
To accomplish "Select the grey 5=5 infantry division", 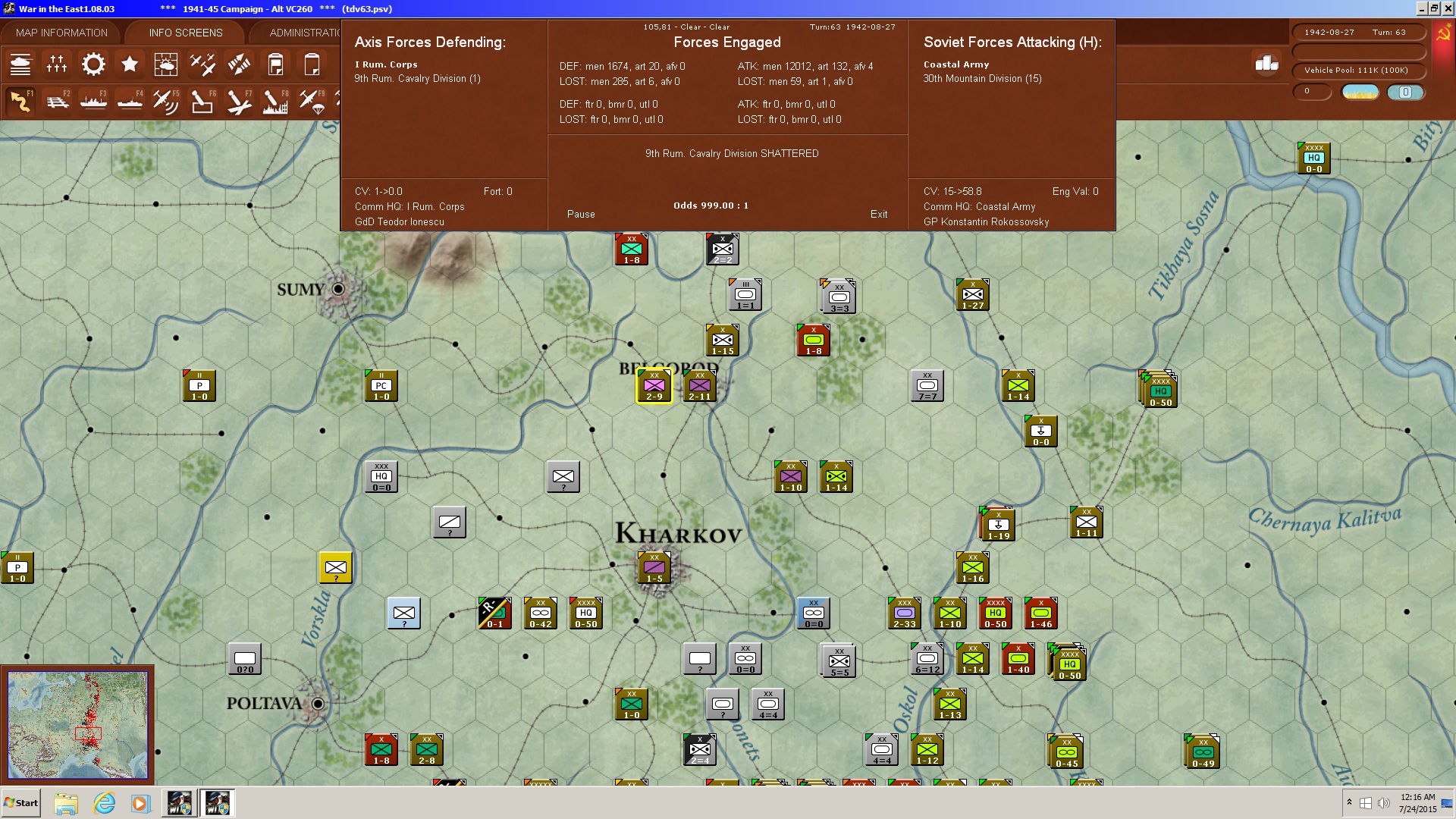I will tap(839, 661).
